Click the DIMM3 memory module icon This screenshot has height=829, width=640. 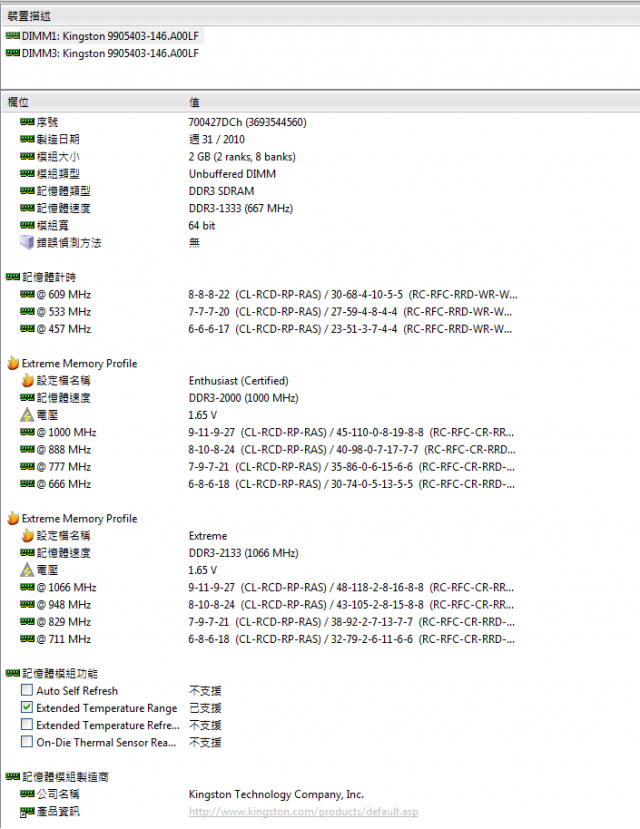coord(13,53)
